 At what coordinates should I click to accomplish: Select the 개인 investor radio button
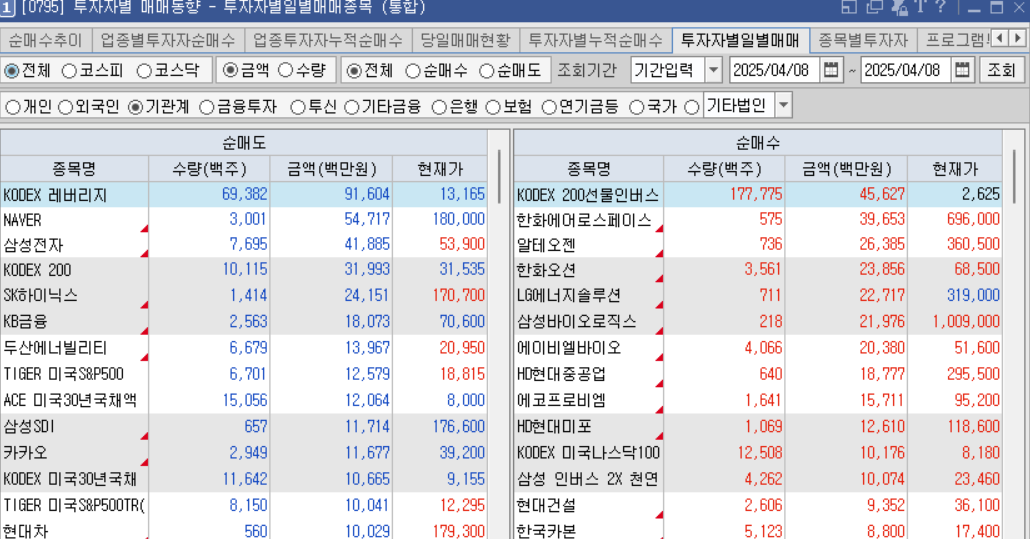click(x=12, y=108)
